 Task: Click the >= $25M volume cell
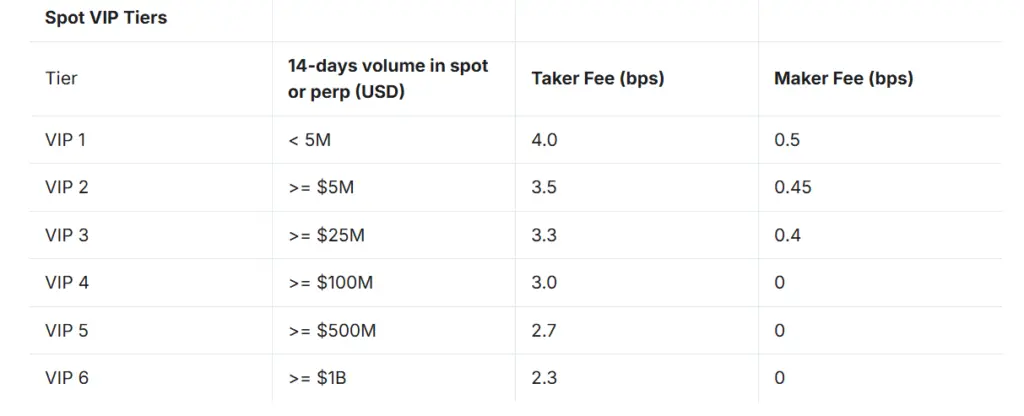pyautogui.click(x=327, y=235)
